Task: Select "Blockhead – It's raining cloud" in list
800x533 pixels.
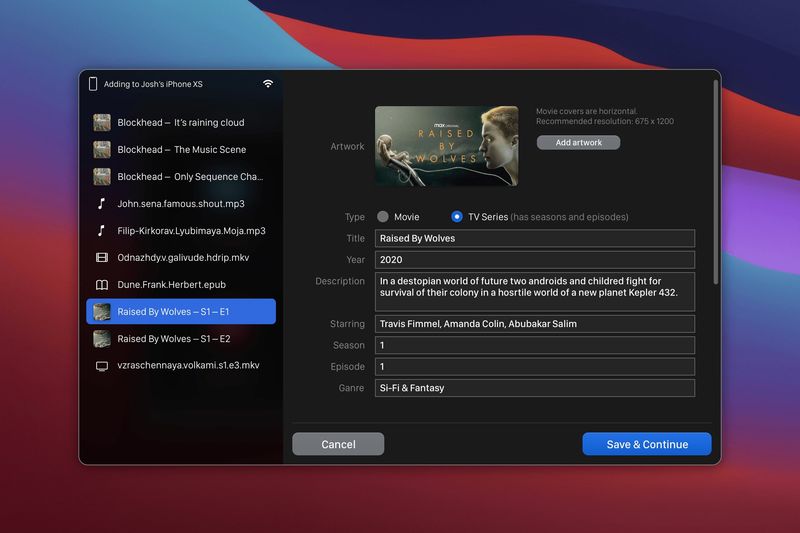Action: 181,122
